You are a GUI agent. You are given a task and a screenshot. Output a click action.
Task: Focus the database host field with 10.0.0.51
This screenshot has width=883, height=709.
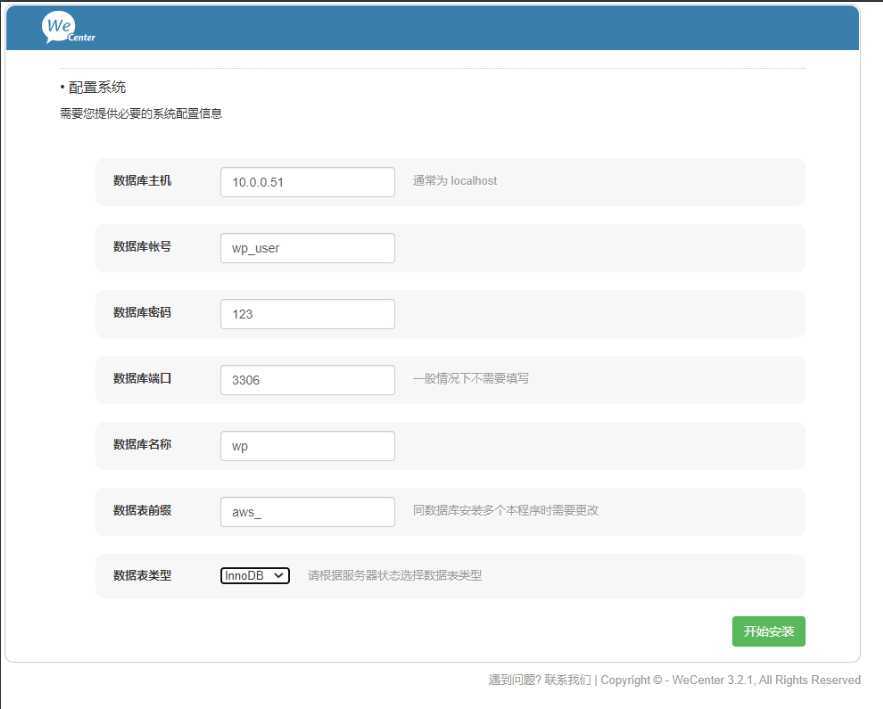tap(307, 182)
